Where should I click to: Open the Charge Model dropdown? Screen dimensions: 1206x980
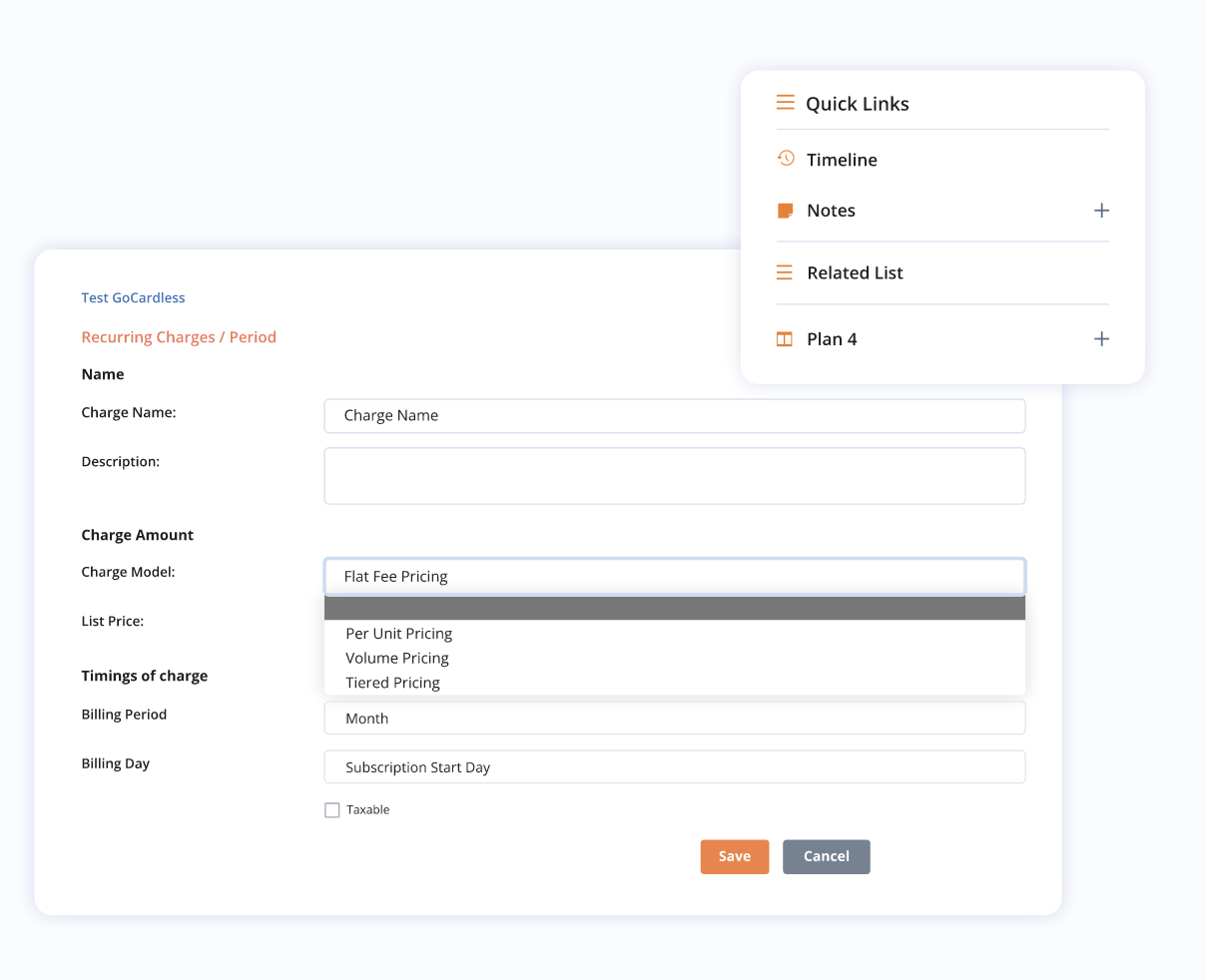(x=674, y=576)
